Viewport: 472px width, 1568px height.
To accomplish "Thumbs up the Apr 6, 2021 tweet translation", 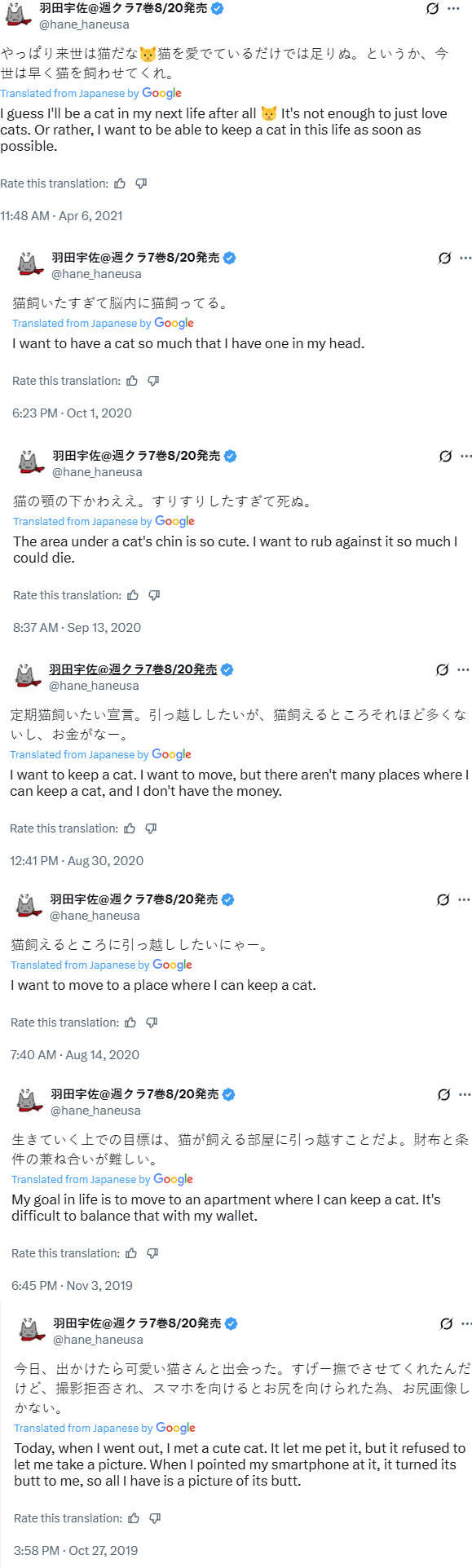I will coord(120,183).
